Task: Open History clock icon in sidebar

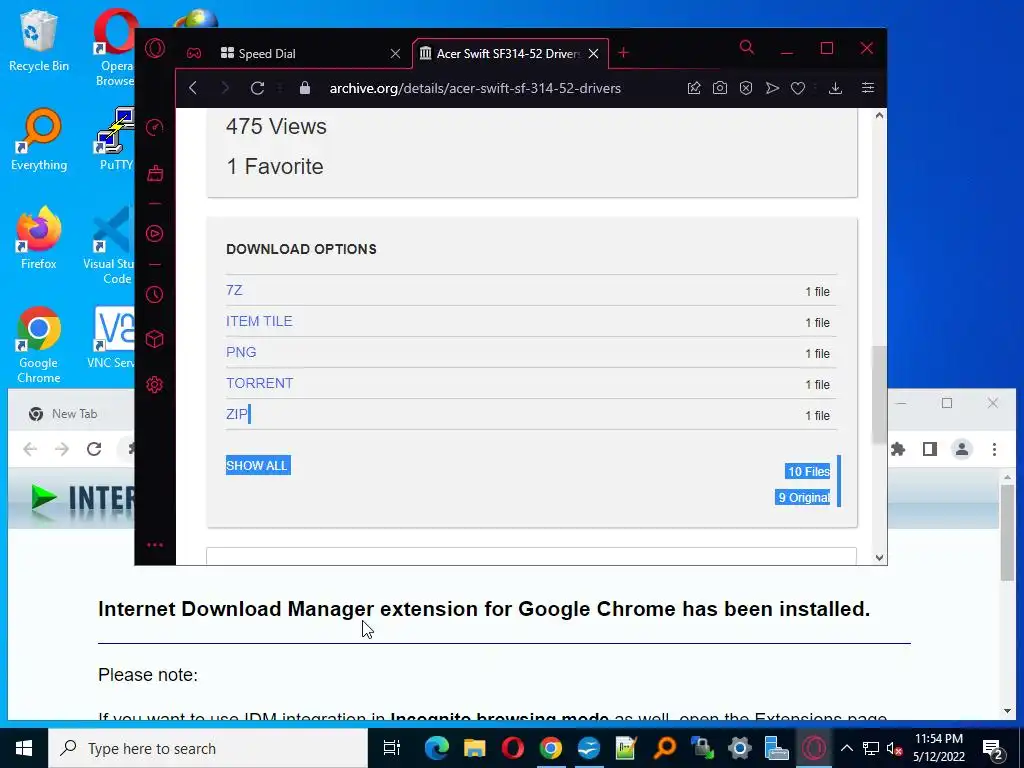Action: [x=155, y=295]
